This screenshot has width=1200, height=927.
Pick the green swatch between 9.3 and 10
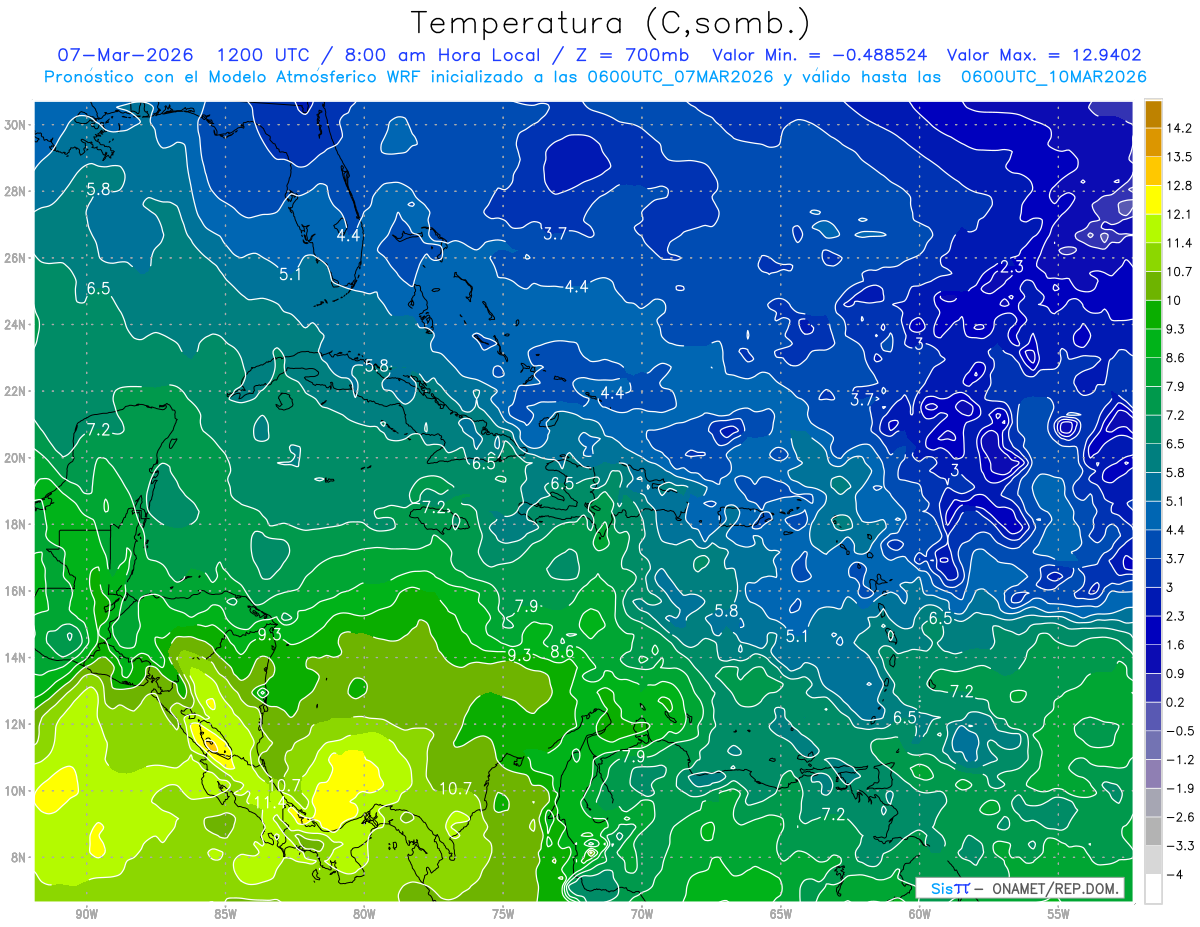point(1153,314)
